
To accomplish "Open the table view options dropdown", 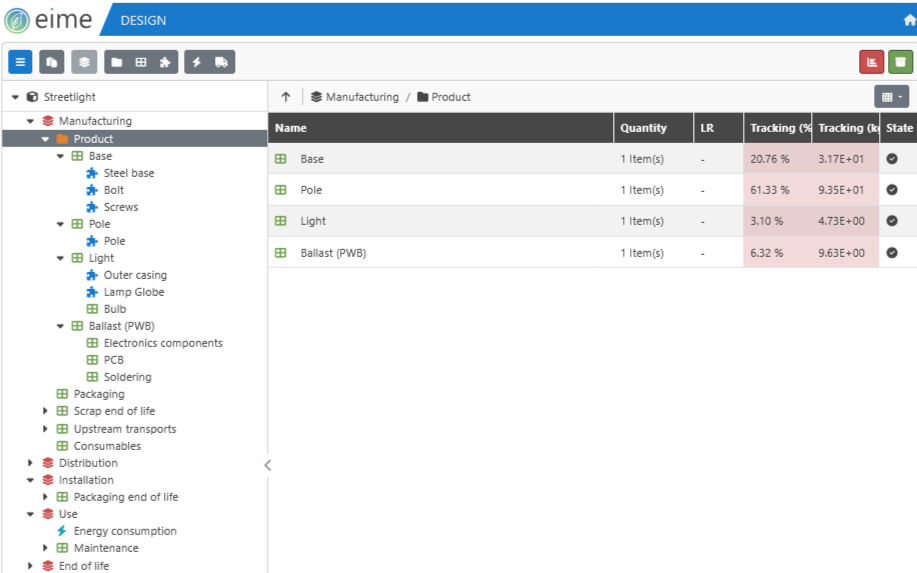I will click(892, 97).
